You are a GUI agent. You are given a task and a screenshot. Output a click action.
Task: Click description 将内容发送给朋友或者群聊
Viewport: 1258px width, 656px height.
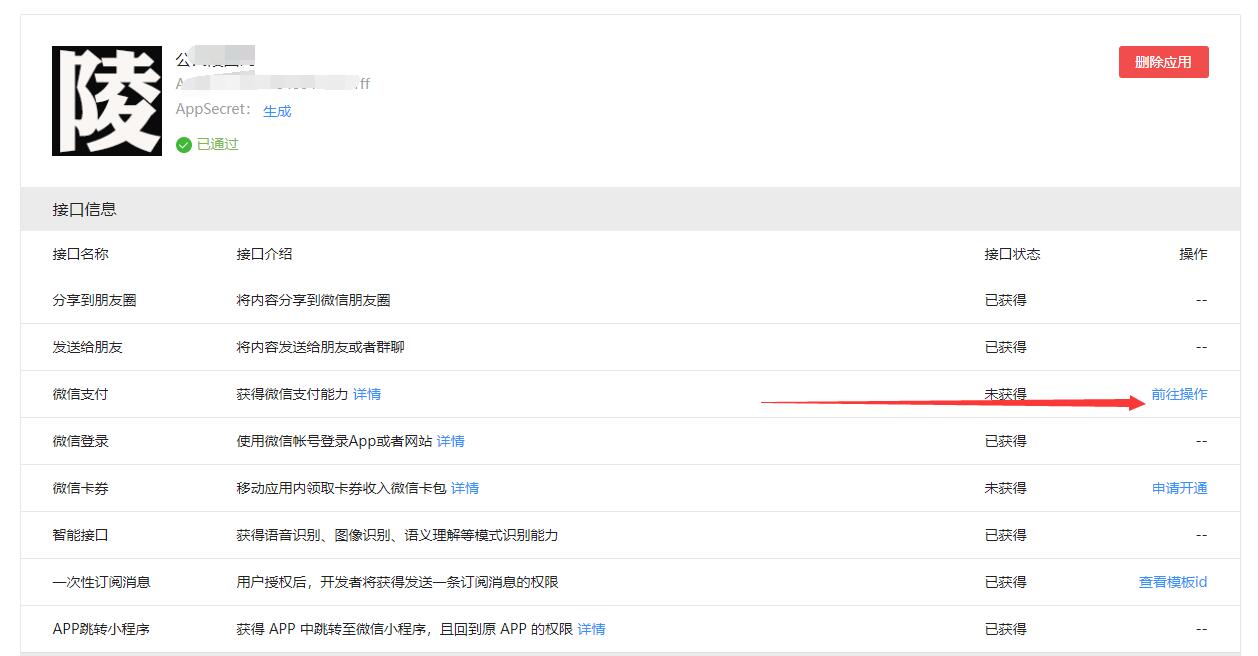click(321, 347)
